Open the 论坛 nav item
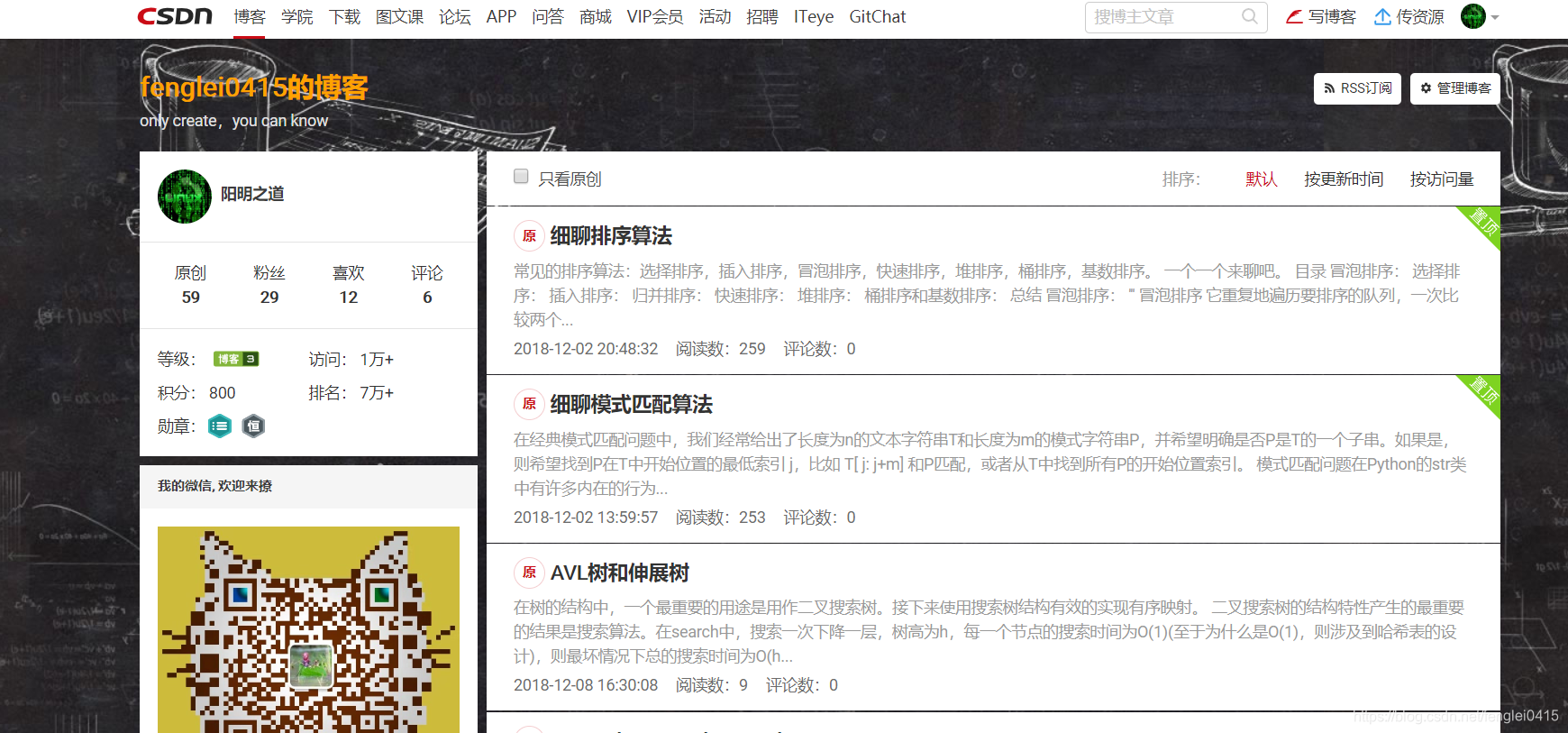The image size is (1568, 733). click(x=454, y=16)
